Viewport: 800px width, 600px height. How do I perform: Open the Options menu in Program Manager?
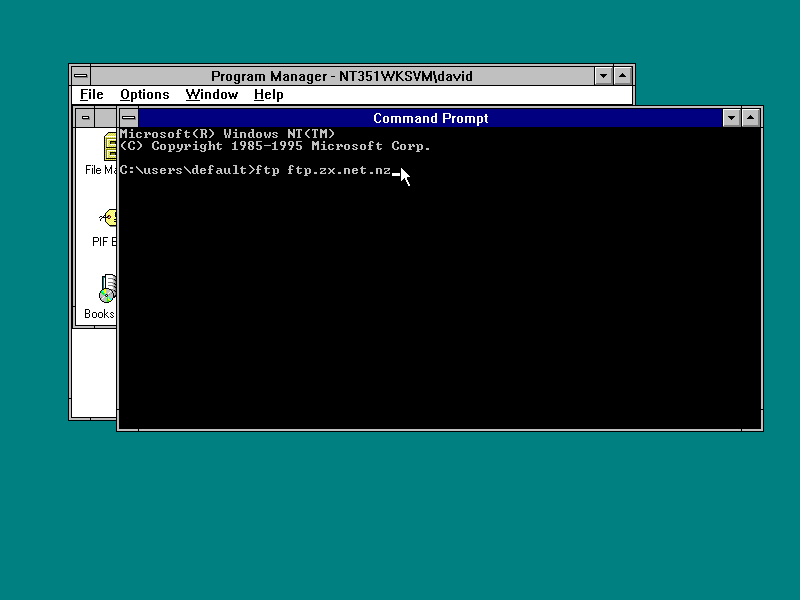tap(145, 95)
